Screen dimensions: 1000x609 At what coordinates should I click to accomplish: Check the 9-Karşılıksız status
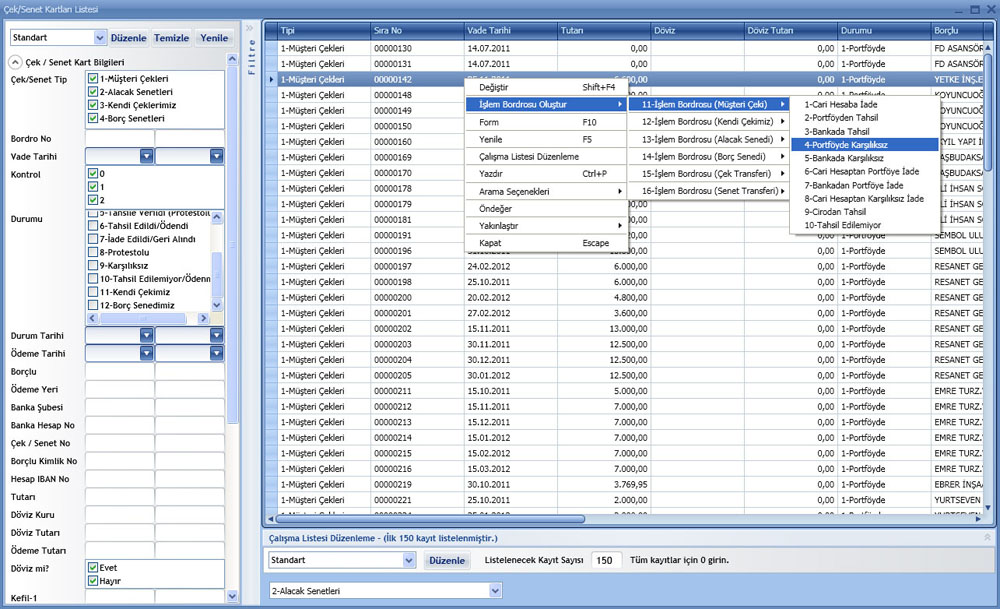pyautogui.click(x=93, y=265)
